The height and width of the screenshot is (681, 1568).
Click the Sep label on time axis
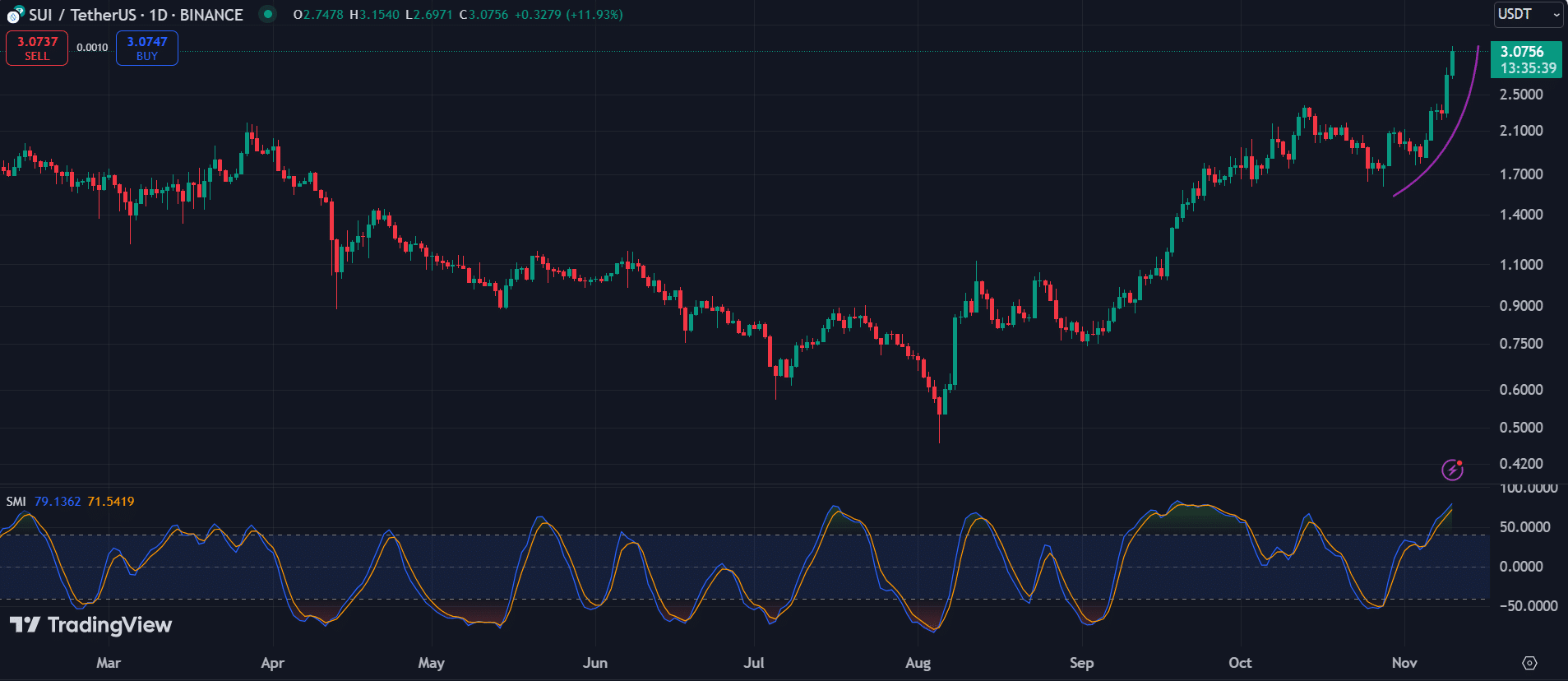coord(1082,663)
